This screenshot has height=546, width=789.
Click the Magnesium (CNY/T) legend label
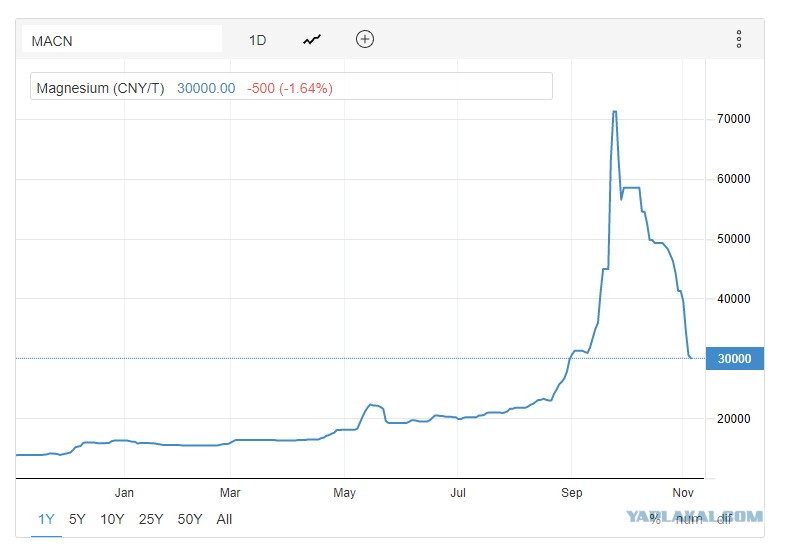pos(100,89)
